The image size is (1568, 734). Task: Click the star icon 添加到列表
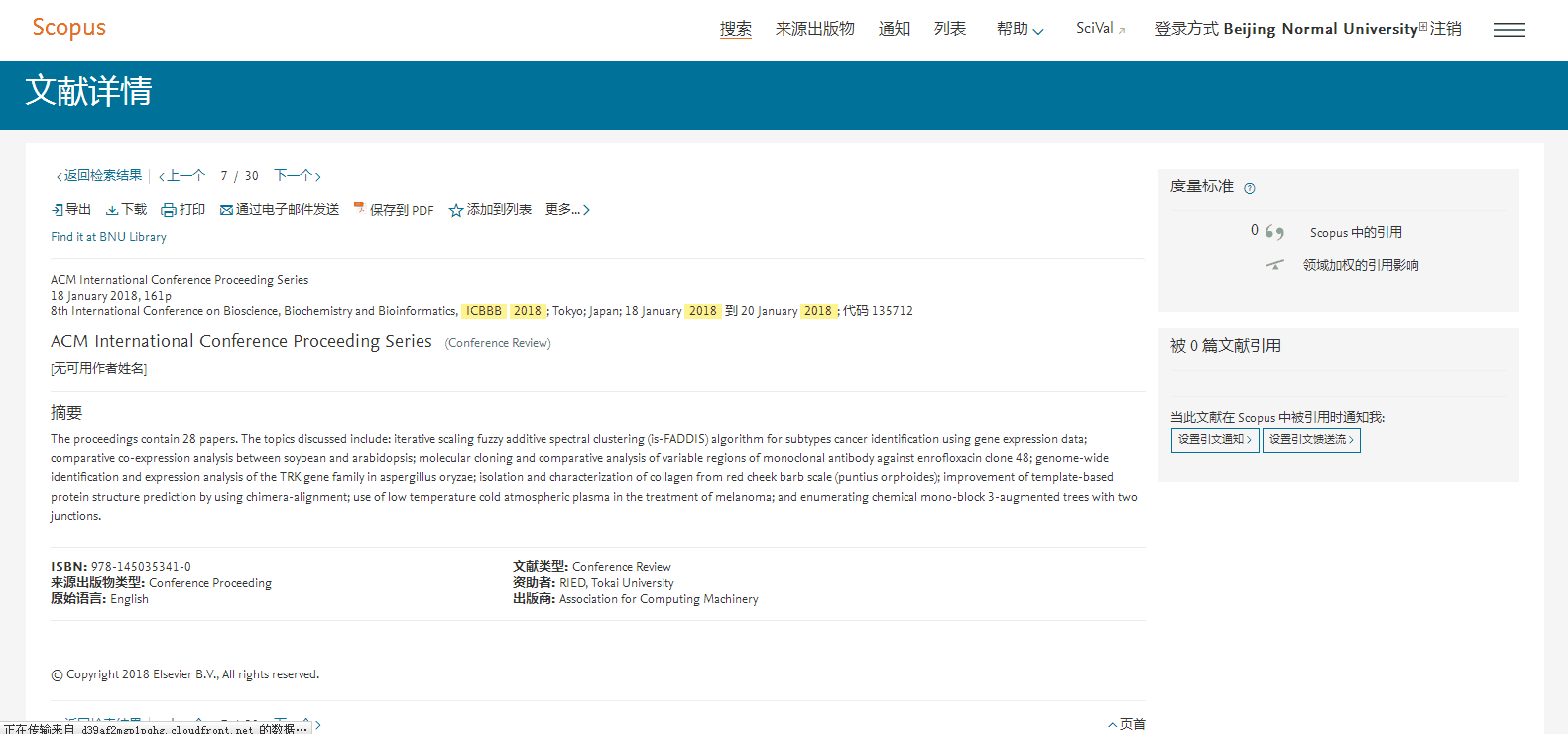[456, 210]
